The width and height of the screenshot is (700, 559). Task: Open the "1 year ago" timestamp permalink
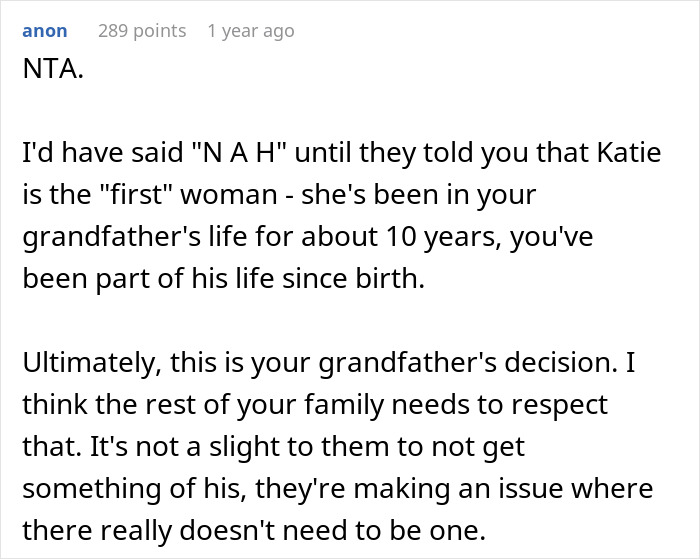tap(251, 31)
